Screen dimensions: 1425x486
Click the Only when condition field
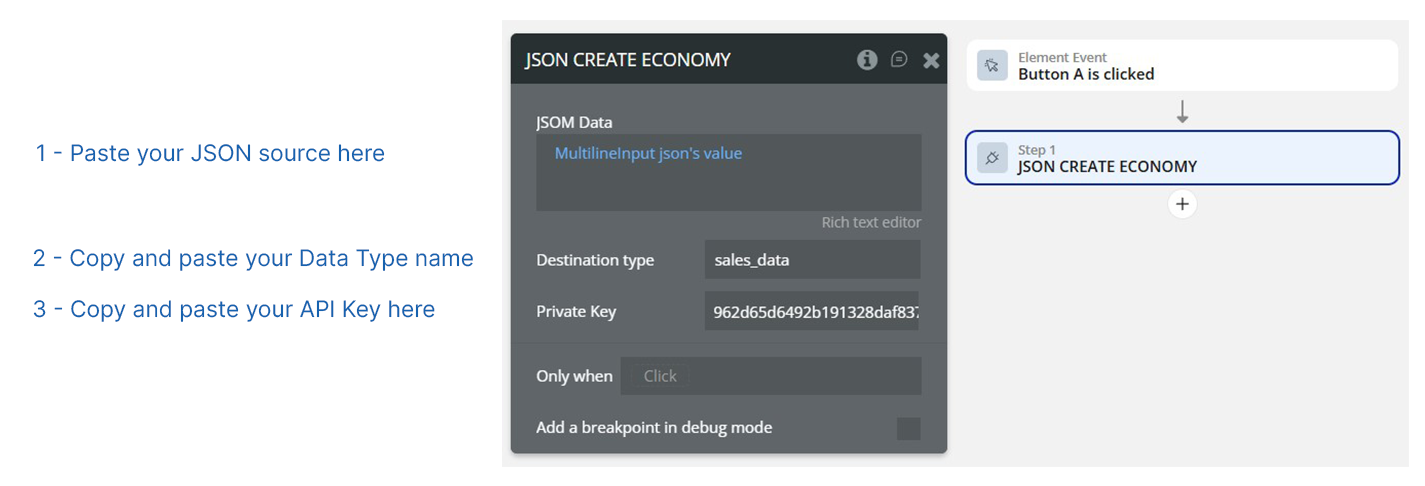pyautogui.click(x=770, y=376)
